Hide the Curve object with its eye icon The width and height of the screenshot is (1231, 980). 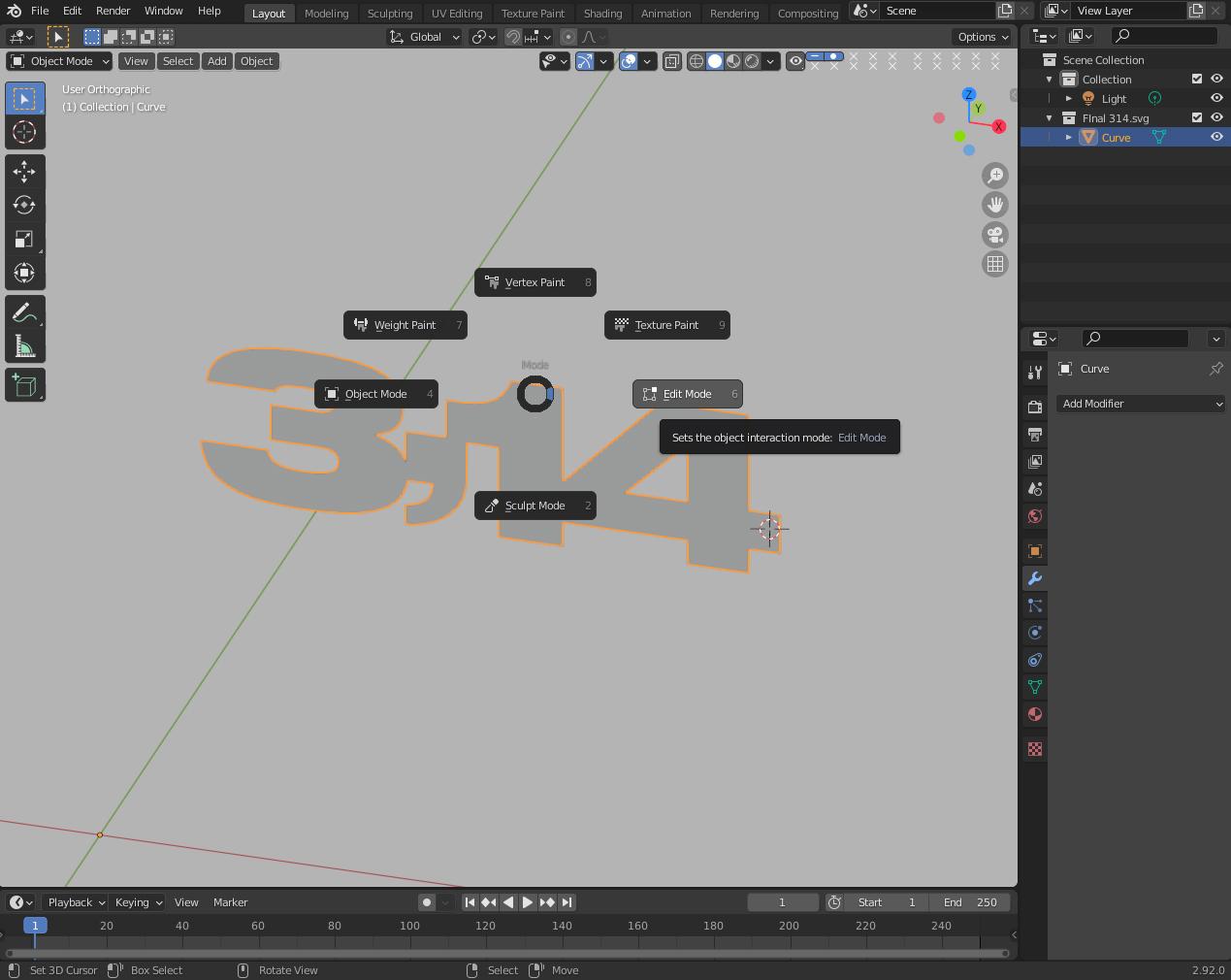click(1216, 137)
